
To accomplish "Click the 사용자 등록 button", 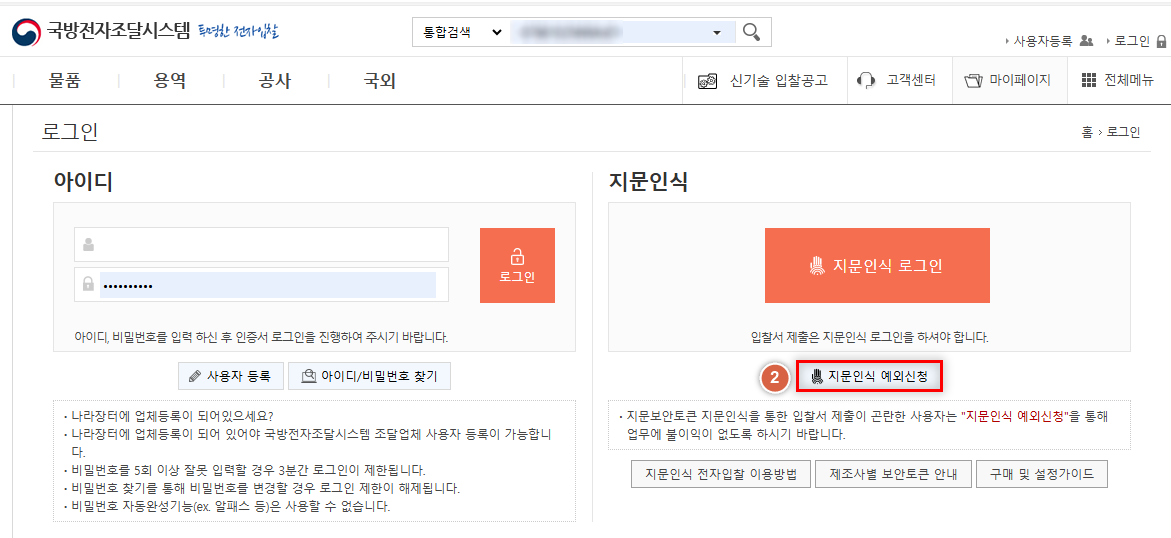I will (231, 376).
